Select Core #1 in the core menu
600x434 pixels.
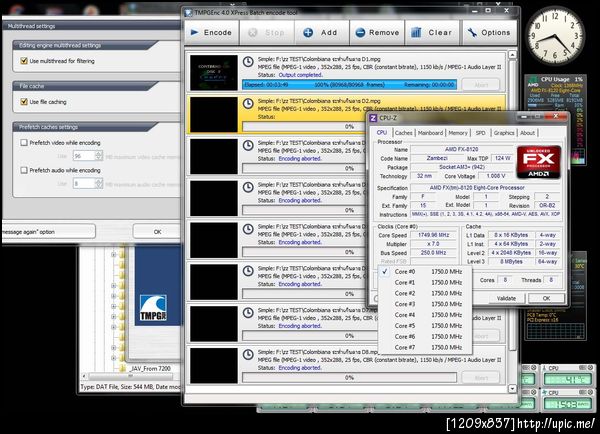425,282
